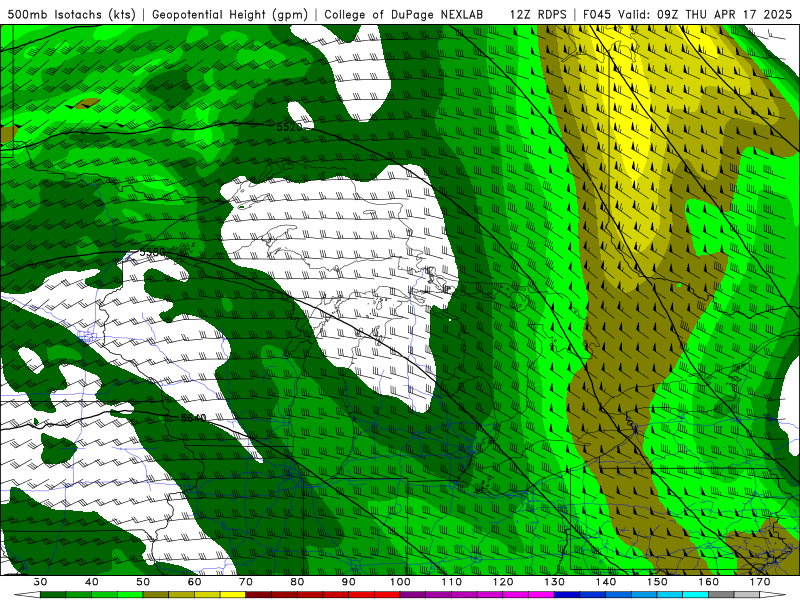Click the 70 label on the color scale
Viewport: 800px width, 600px height.
tap(246, 582)
